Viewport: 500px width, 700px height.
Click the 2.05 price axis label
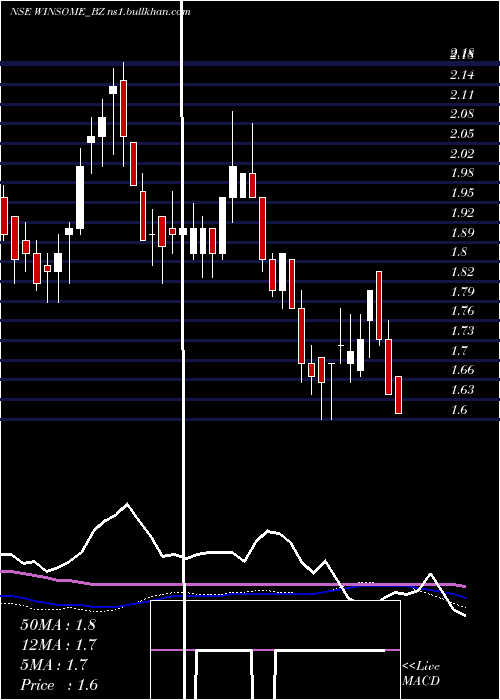coord(462,133)
